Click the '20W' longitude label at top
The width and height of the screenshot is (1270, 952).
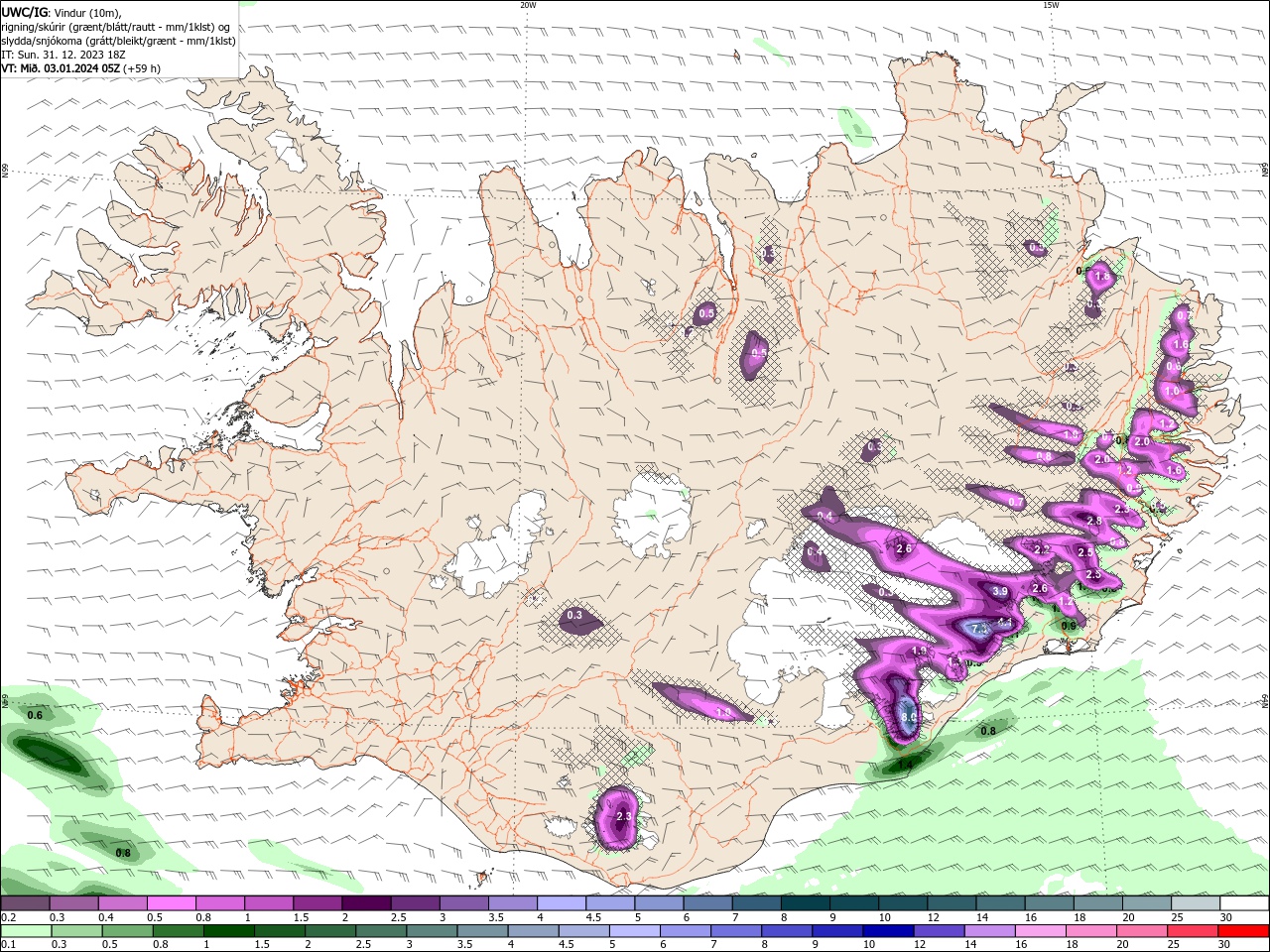pos(528,5)
